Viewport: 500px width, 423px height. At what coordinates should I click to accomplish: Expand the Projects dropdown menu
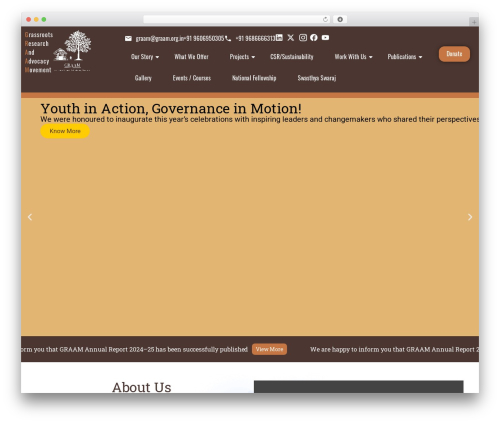click(x=242, y=57)
